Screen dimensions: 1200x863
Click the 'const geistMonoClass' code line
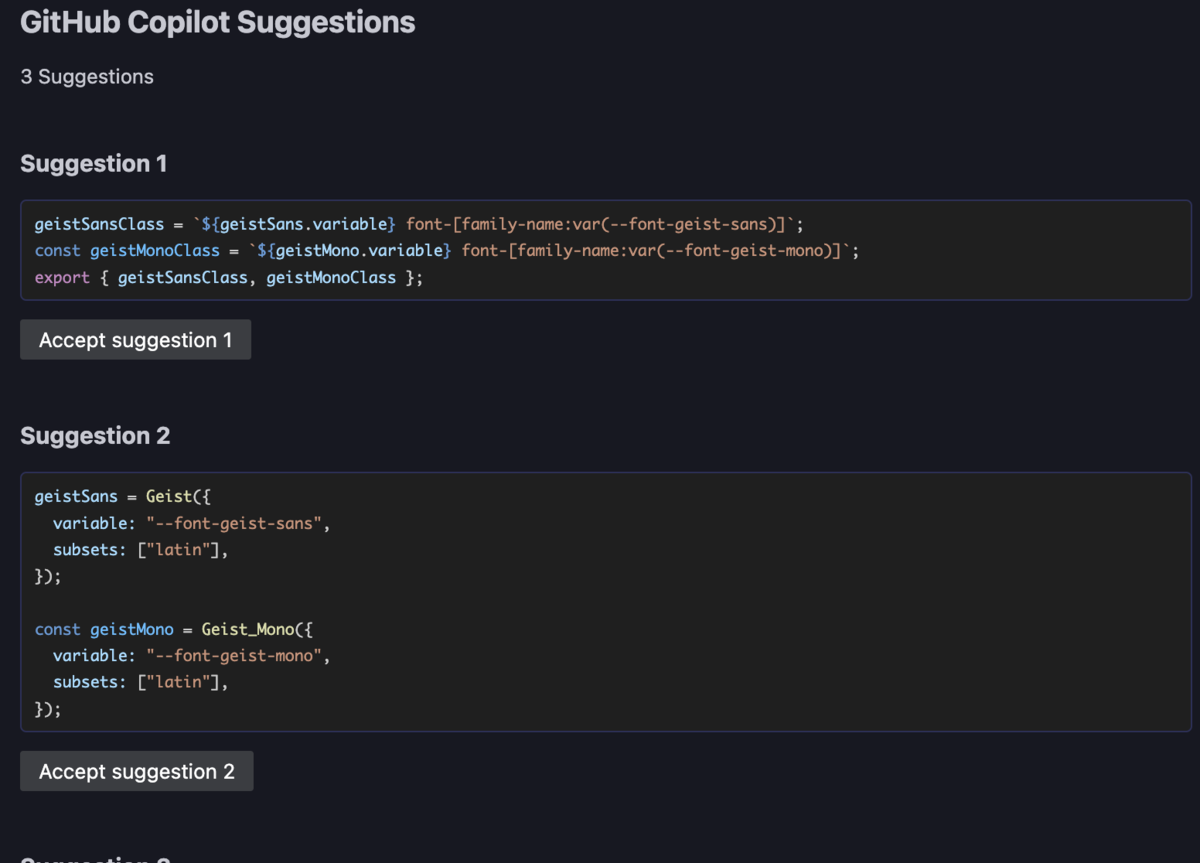[x=447, y=250]
